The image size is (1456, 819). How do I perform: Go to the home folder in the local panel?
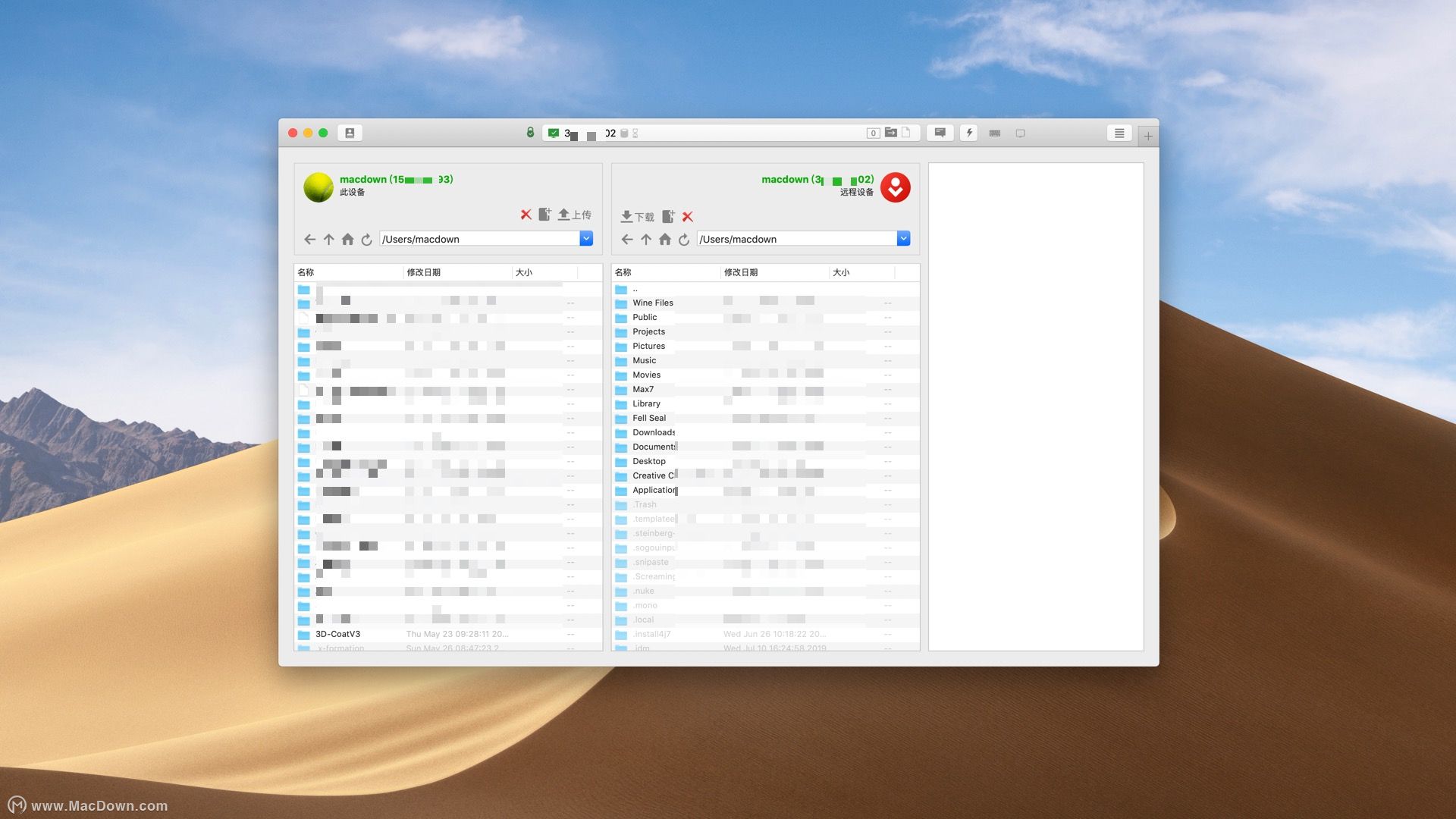pyautogui.click(x=347, y=239)
